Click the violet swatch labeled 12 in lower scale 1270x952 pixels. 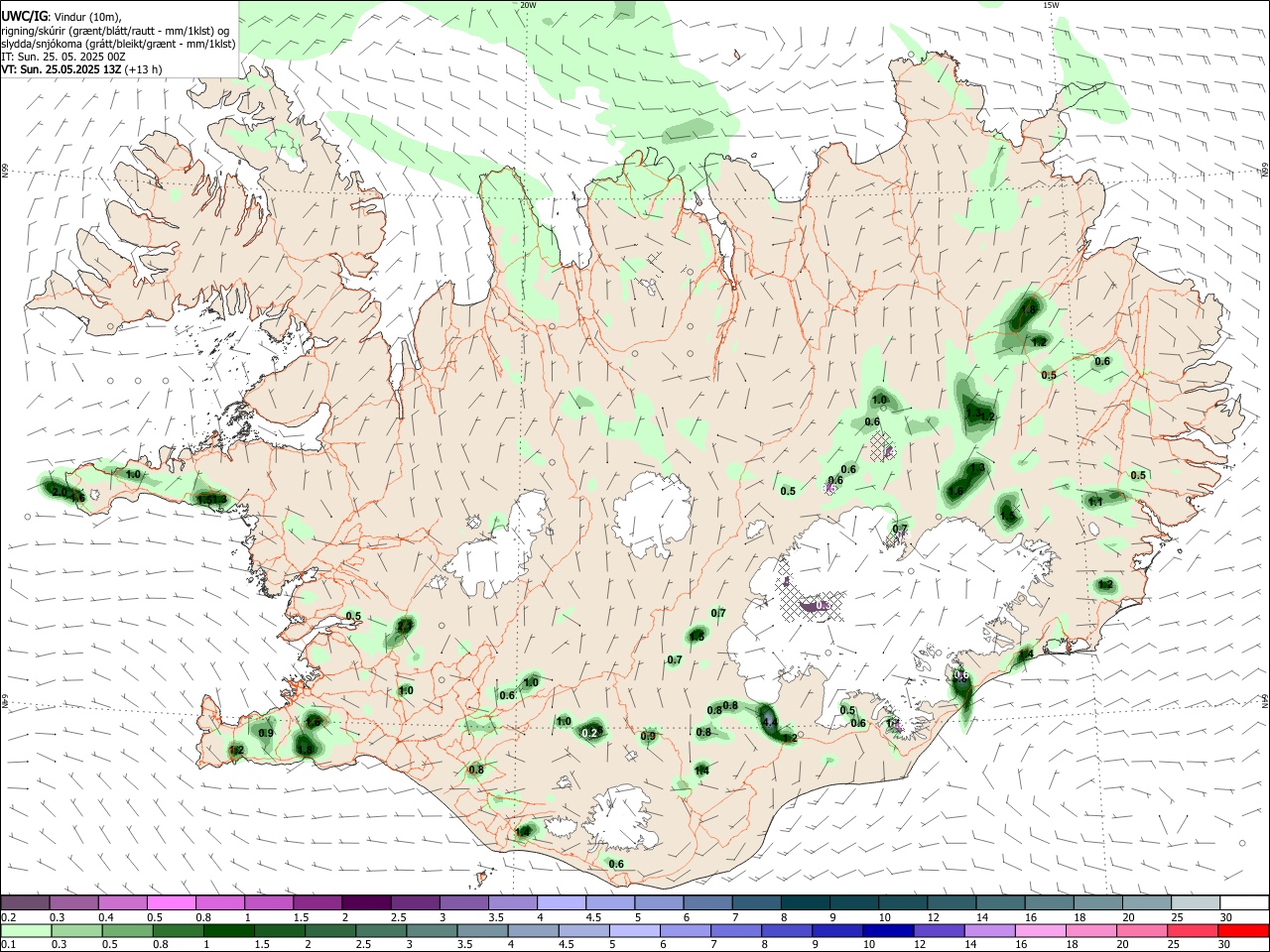(x=939, y=930)
